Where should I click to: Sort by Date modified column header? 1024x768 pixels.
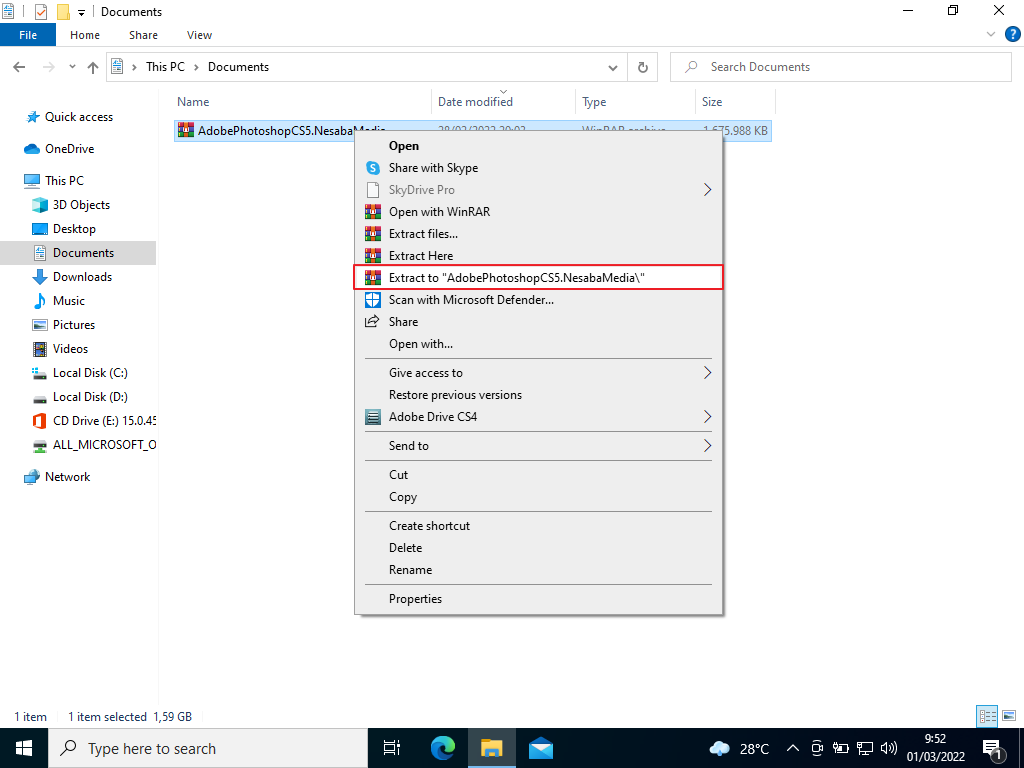[x=504, y=102]
